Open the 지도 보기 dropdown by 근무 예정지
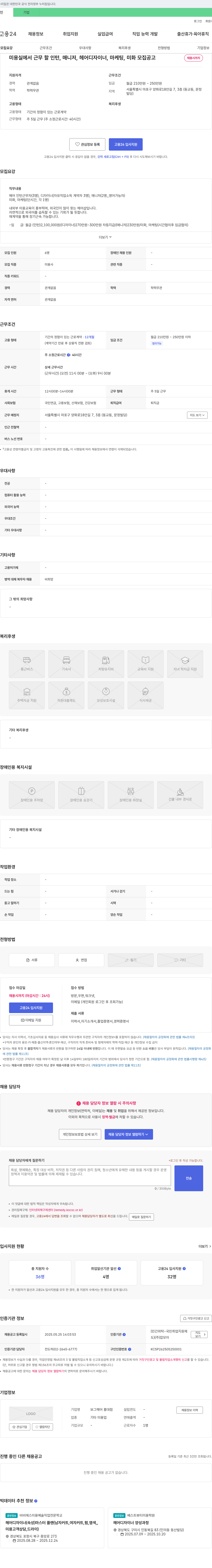 (x=197, y=415)
